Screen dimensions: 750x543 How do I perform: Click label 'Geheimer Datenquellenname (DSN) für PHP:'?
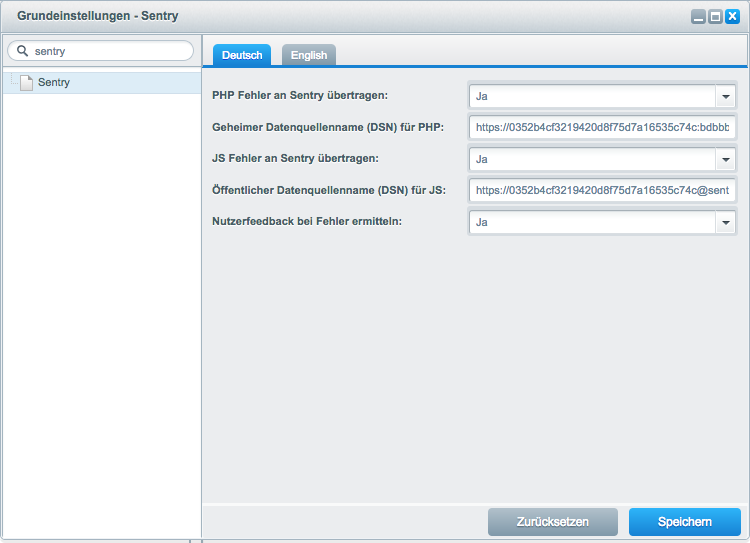coord(328,127)
